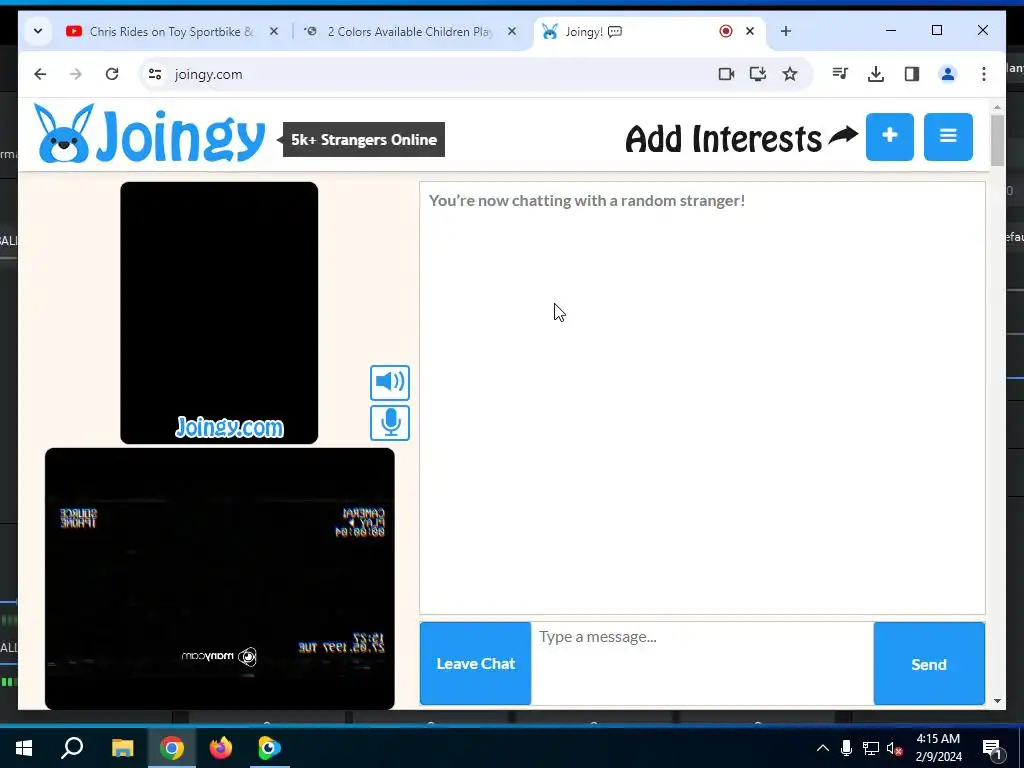Click the 5k+ Strangers Online badge
1024x768 pixels.
point(364,139)
